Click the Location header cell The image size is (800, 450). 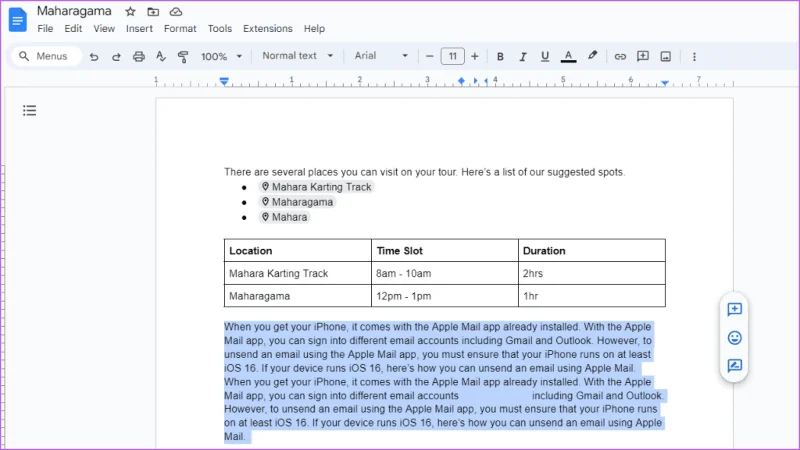(298, 251)
